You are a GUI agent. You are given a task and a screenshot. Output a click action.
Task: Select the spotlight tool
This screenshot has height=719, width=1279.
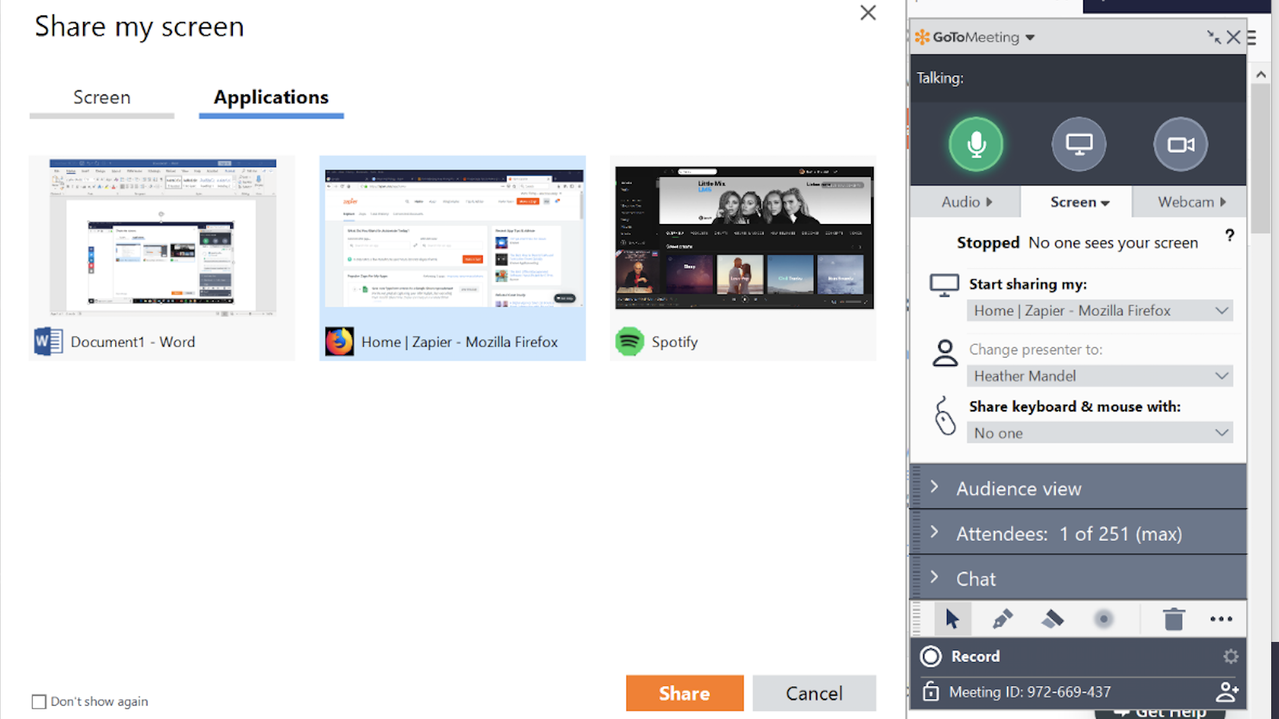1103,619
